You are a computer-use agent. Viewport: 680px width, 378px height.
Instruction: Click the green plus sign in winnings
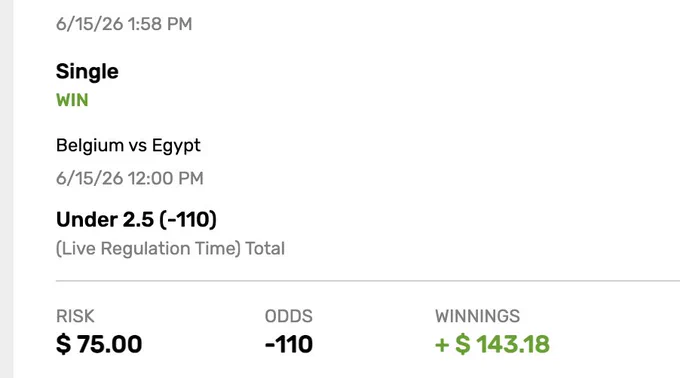(x=442, y=345)
